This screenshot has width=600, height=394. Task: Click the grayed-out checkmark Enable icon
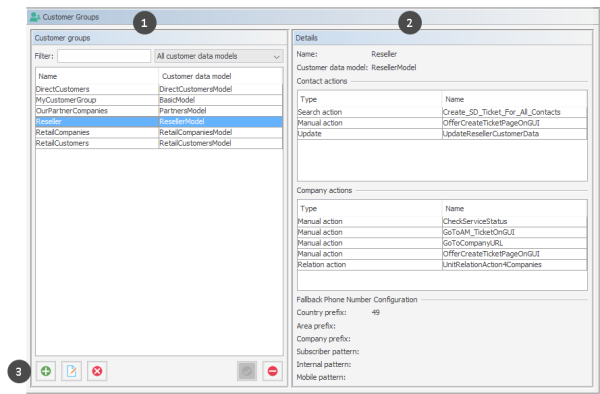[247, 371]
